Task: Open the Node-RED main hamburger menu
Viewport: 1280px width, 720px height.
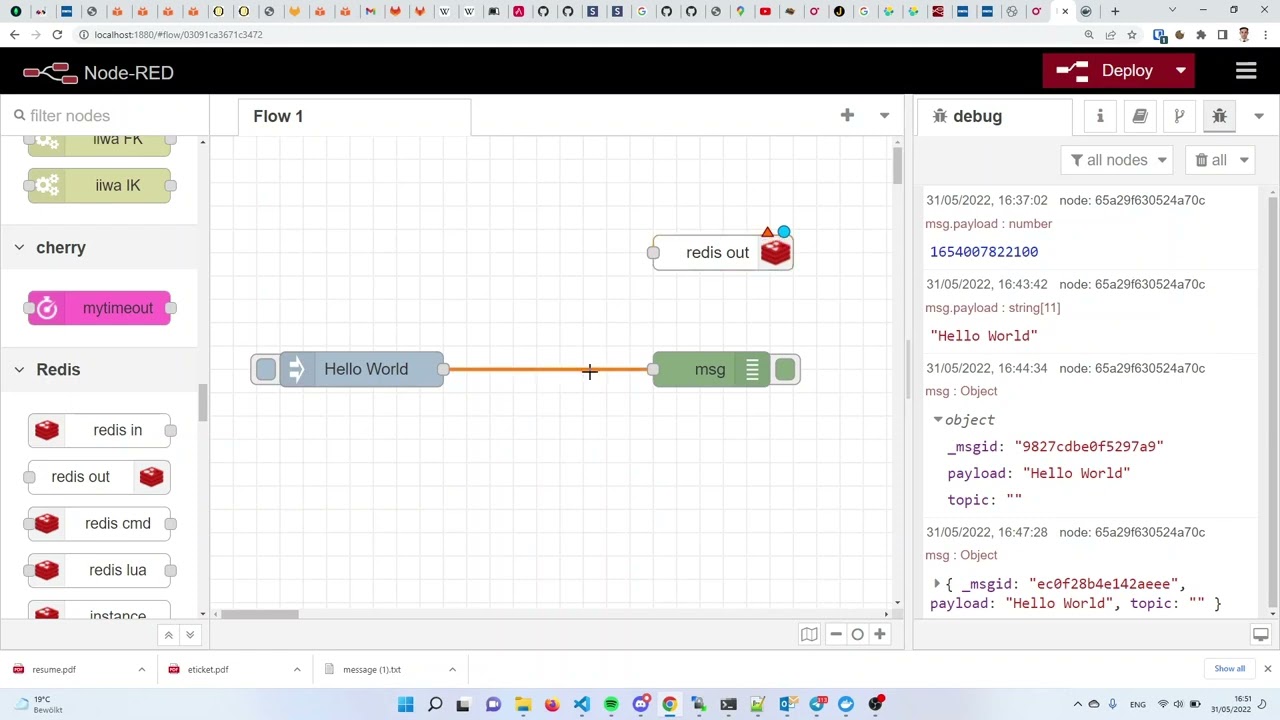Action: point(1246,71)
